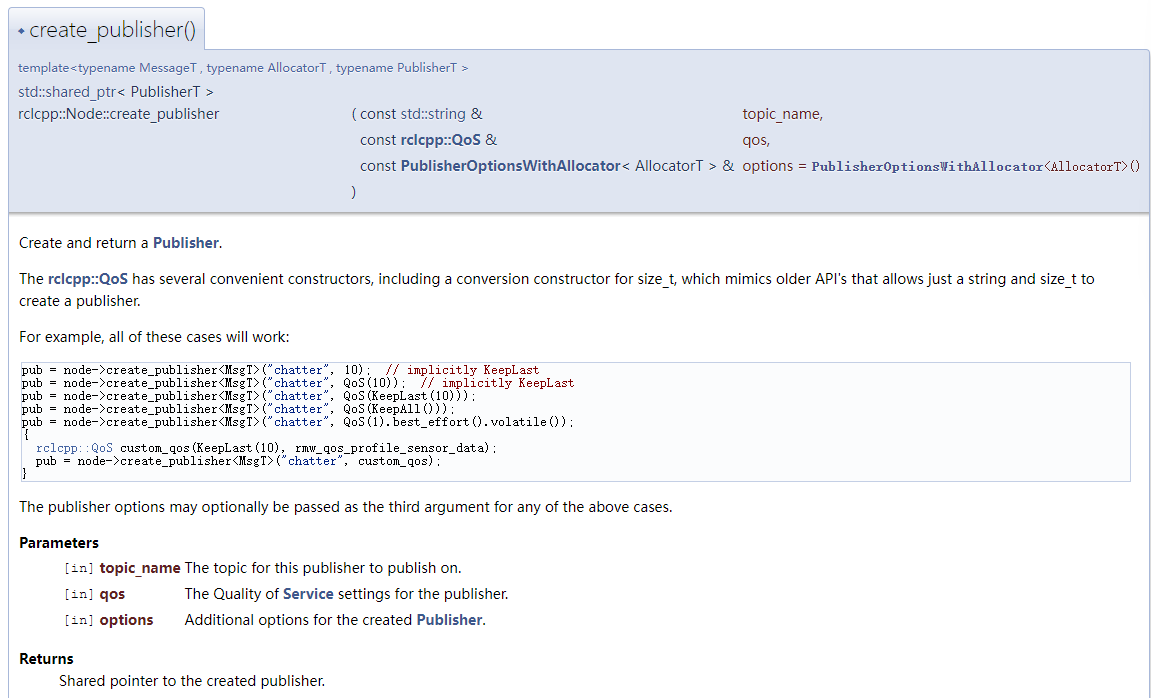Click the code line using QoS(KeepAll())
1151x698 pixels.
pyautogui.click(x=238, y=409)
